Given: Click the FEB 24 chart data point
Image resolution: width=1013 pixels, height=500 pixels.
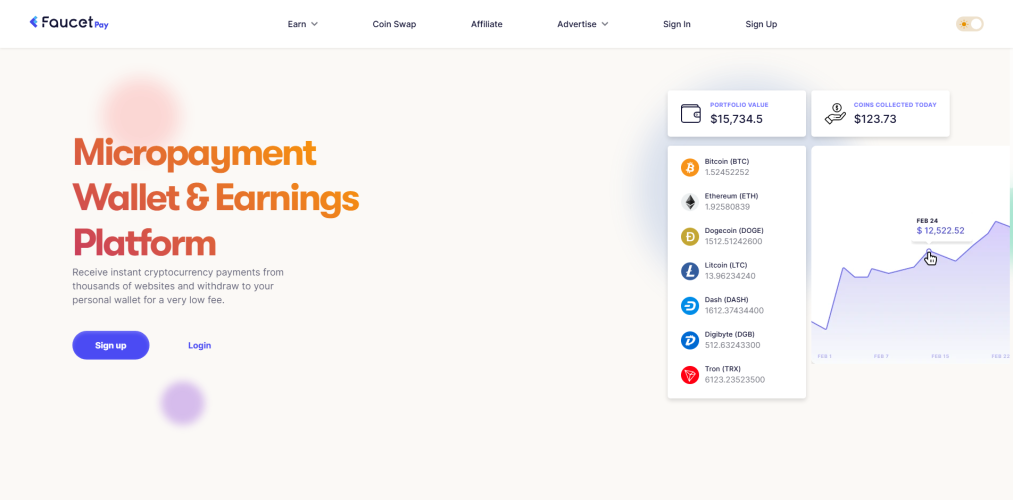Looking at the screenshot, I should [x=929, y=251].
